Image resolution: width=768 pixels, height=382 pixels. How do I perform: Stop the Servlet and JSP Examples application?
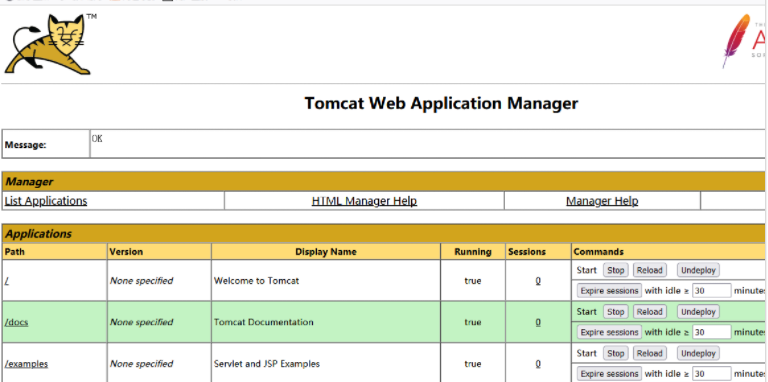[616, 353]
